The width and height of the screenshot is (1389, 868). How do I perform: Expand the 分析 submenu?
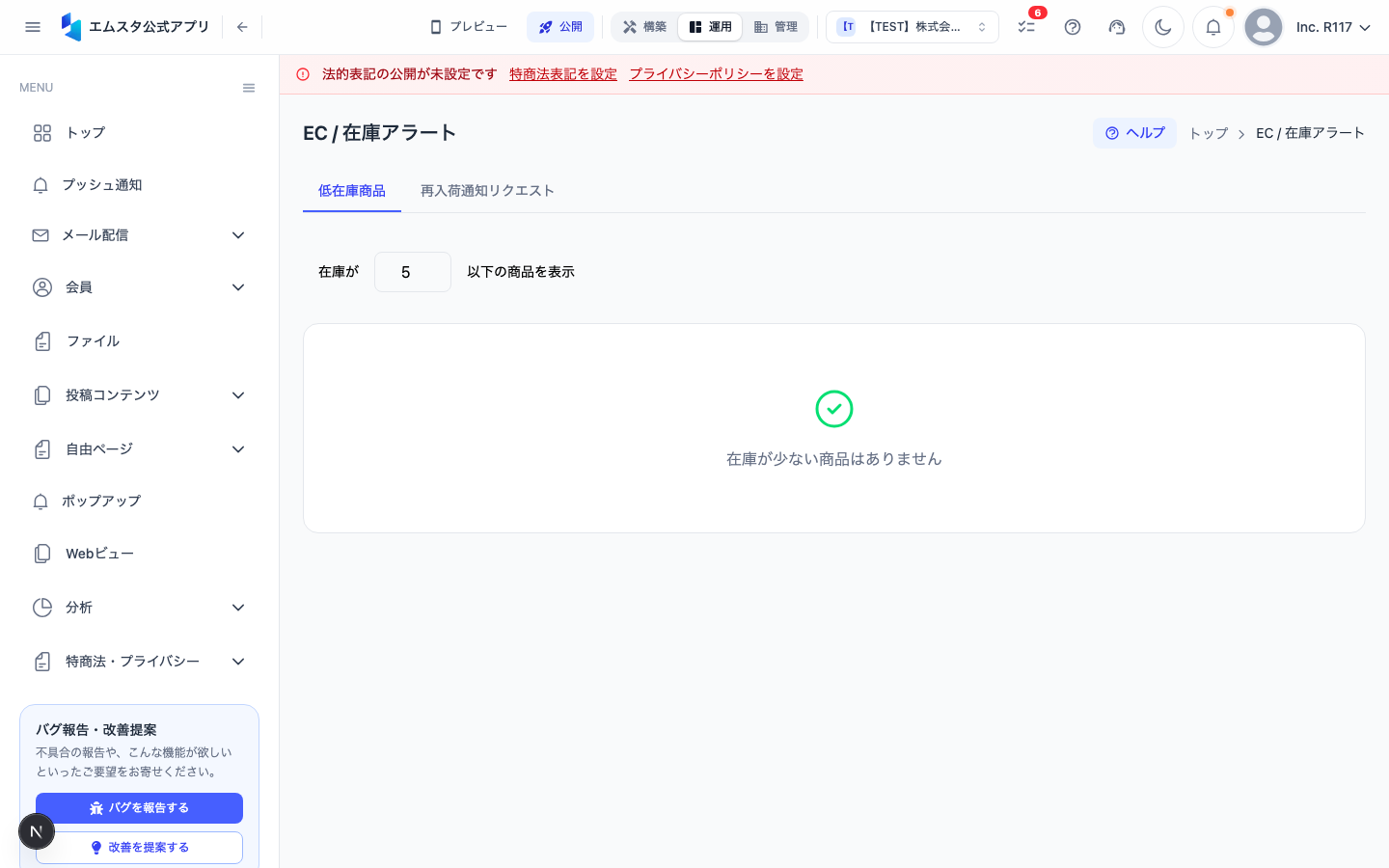click(x=139, y=608)
